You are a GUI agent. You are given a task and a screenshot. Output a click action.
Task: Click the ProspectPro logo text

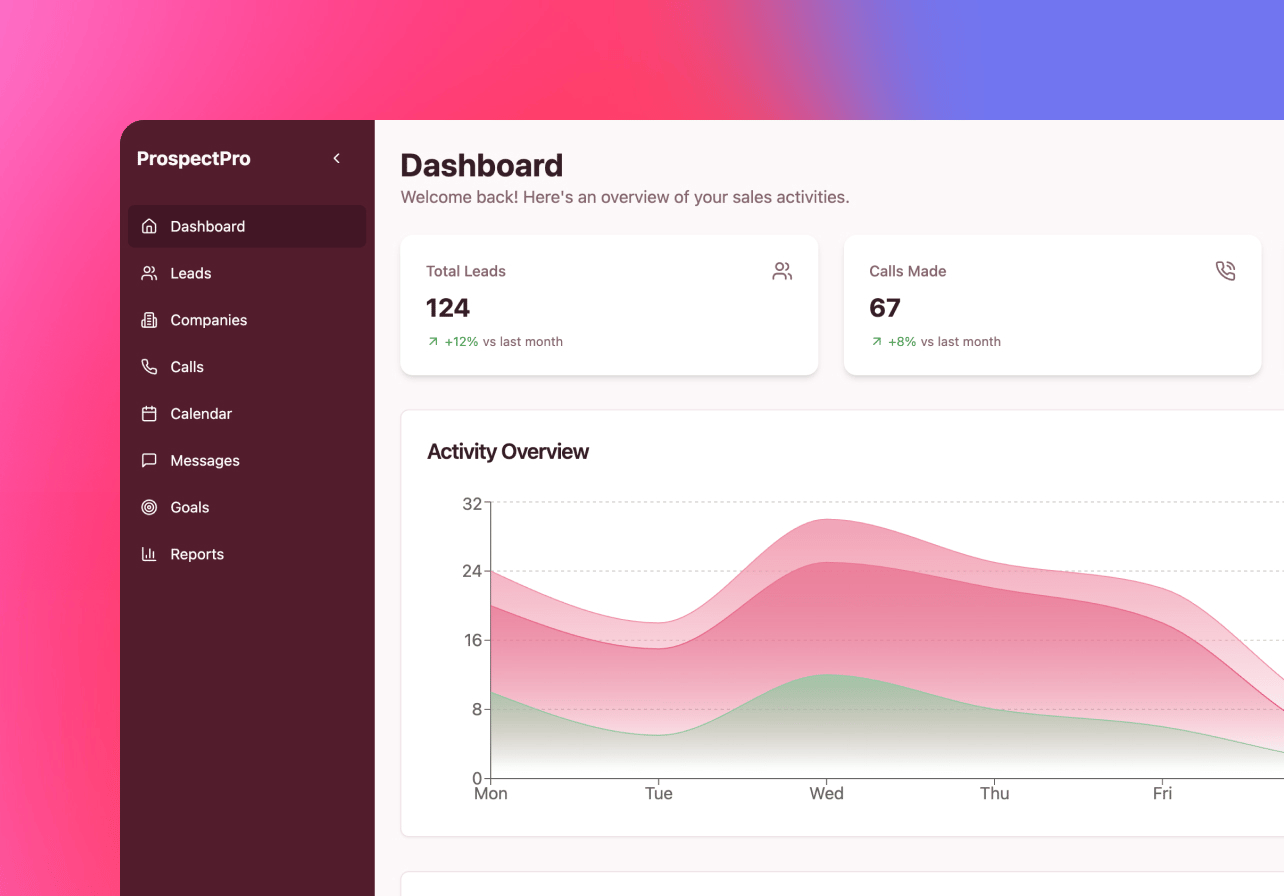coord(193,158)
